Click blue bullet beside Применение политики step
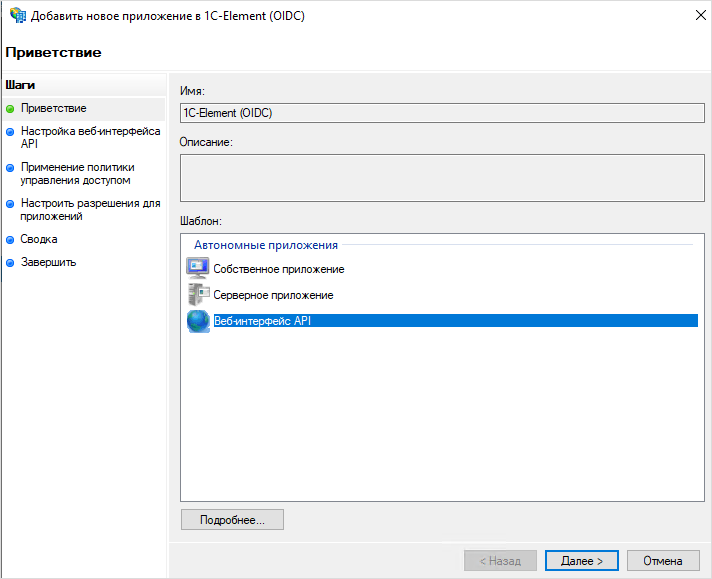Screen dimensions: 712x579 (x=10, y=168)
